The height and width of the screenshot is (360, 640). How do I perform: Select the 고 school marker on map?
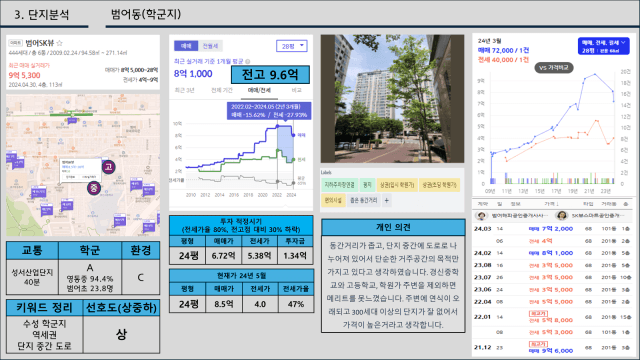[x=109, y=167]
